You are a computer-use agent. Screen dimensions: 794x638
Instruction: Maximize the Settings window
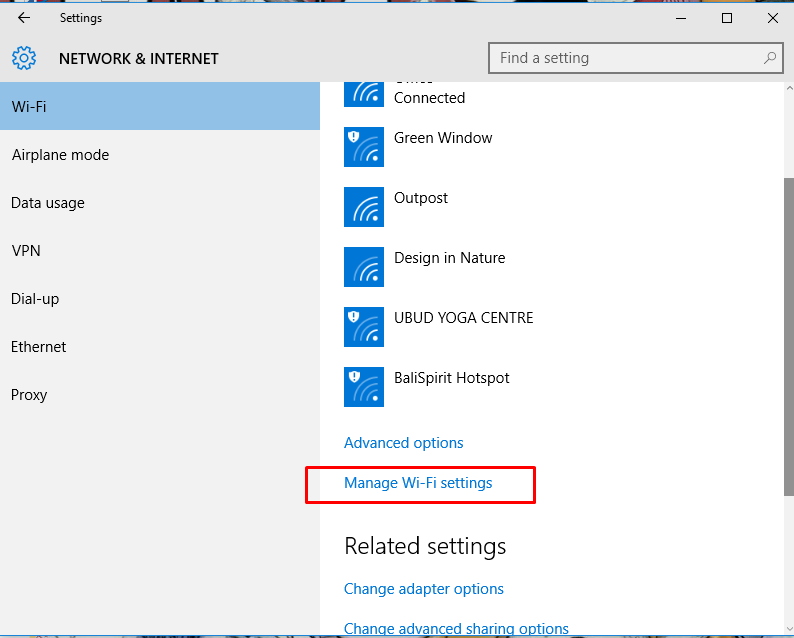tap(727, 18)
